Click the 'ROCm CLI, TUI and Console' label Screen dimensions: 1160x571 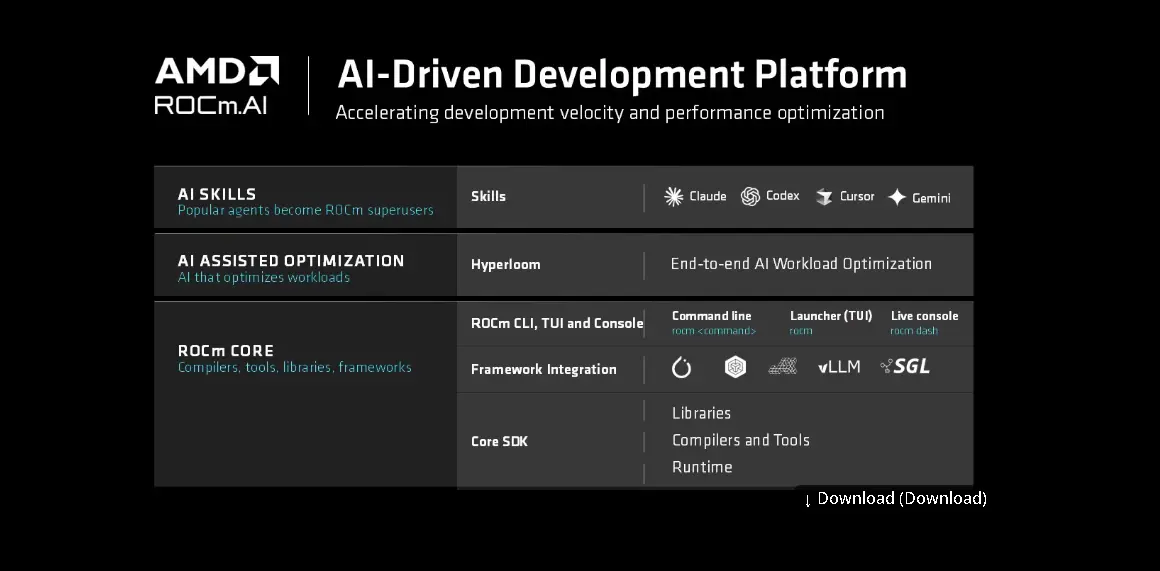557,323
